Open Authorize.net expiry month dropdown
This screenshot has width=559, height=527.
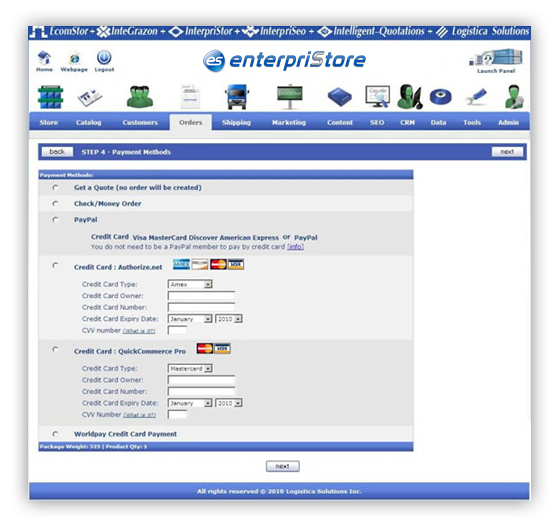(190, 319)
